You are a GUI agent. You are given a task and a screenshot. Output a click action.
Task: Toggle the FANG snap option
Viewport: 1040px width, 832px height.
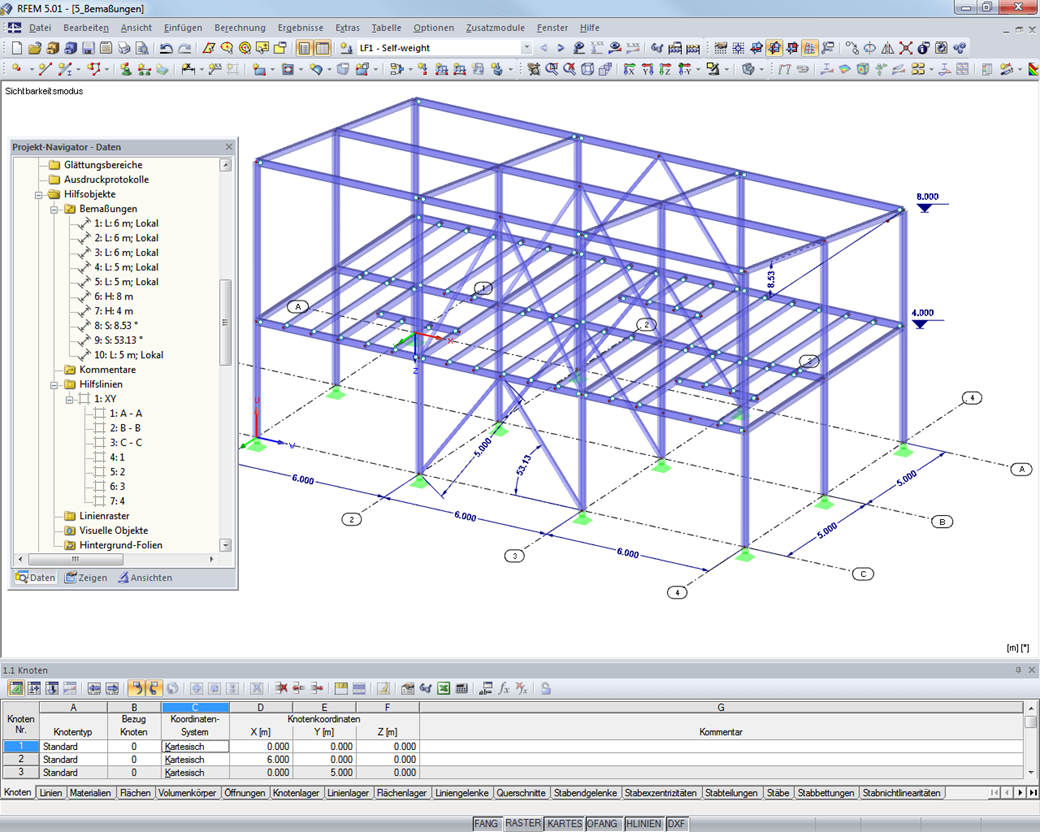pos(486,823)
